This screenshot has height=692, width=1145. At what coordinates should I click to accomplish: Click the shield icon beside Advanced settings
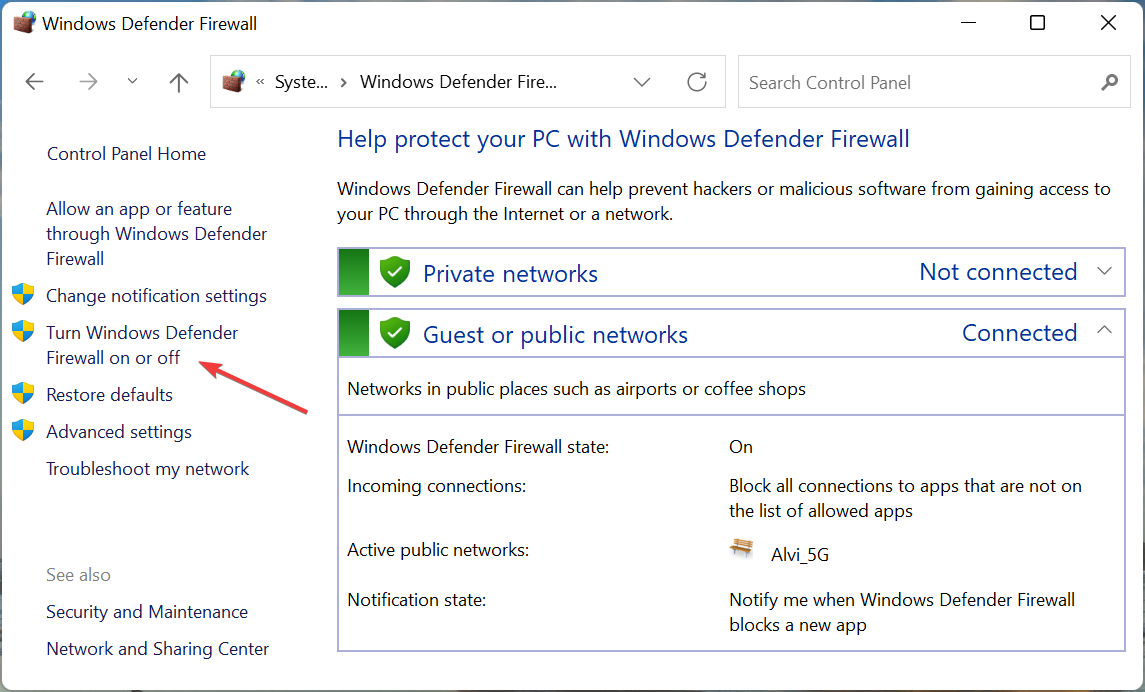click(x=23, y=431)
